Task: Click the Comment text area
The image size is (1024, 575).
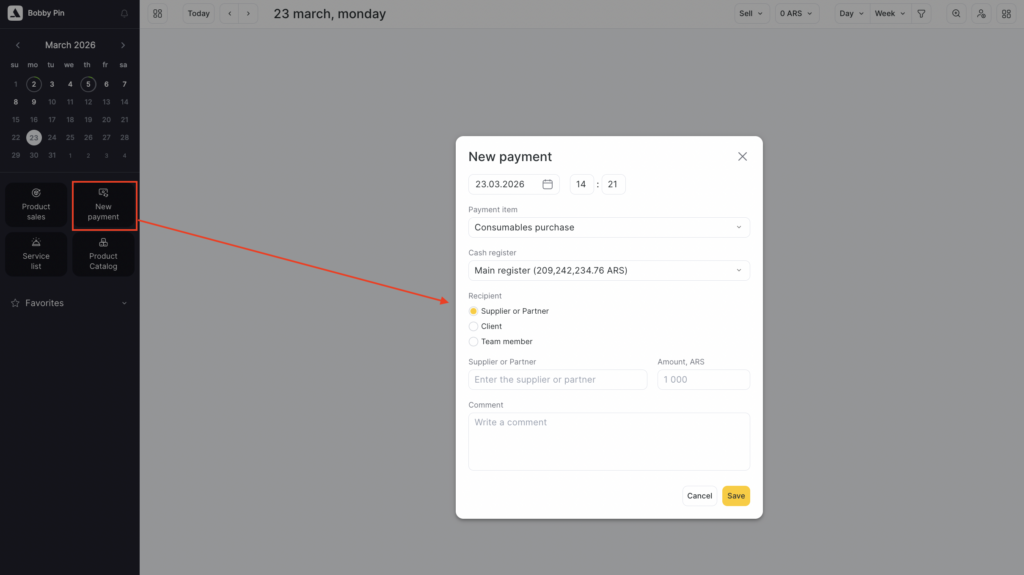Action: pos(608,441)
